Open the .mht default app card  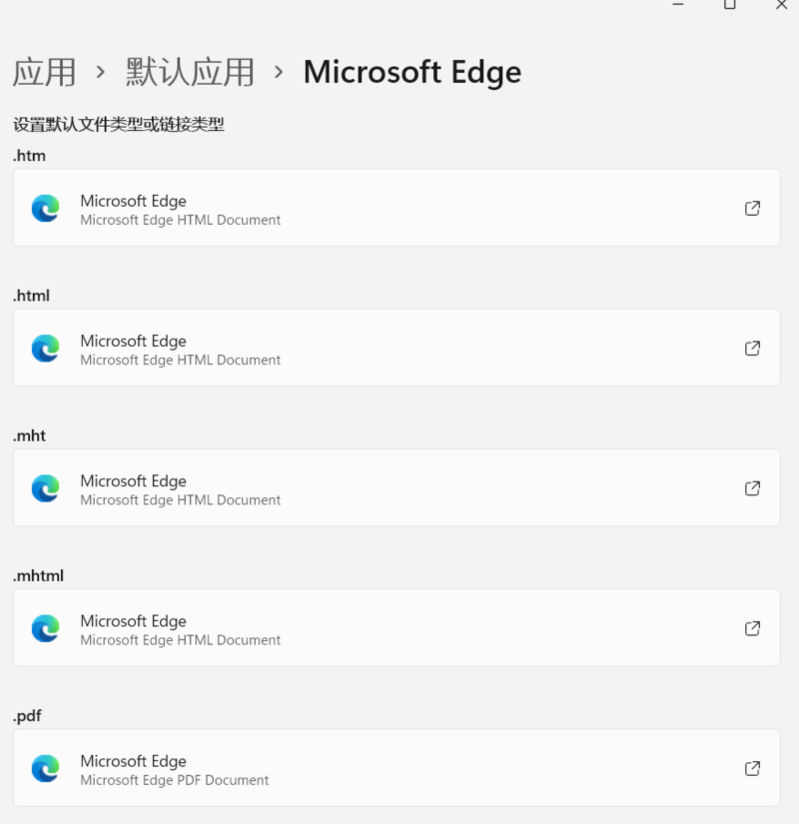(396, 488)
